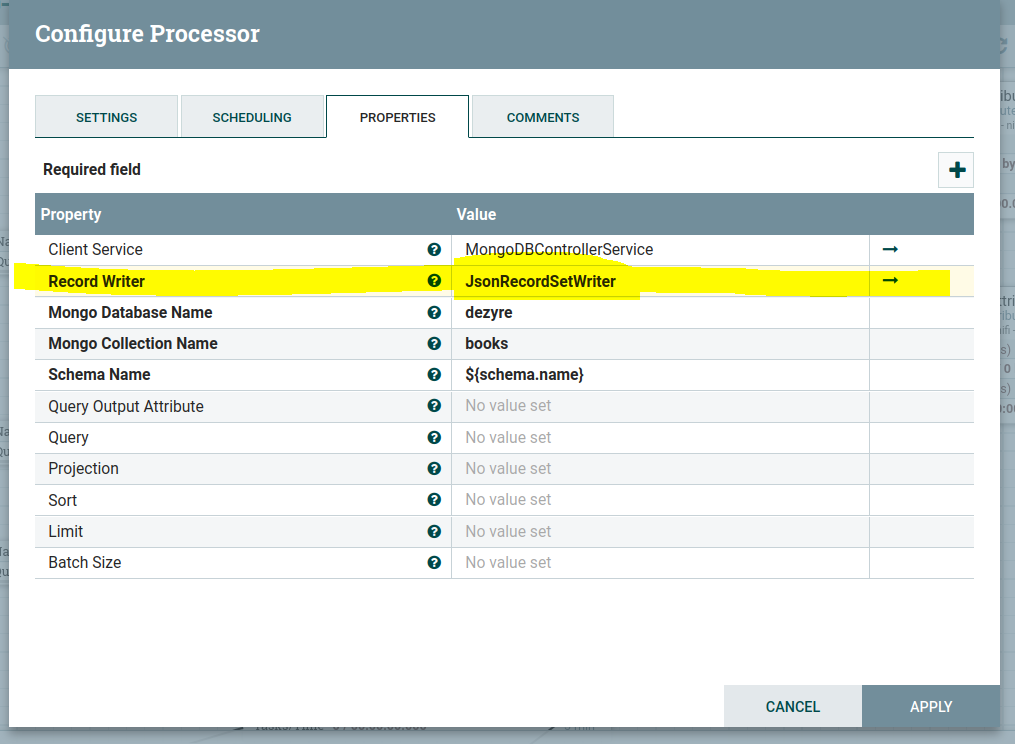Open Schema Name help tooltip icon
1015x744 pixels.
click(434, 375)
